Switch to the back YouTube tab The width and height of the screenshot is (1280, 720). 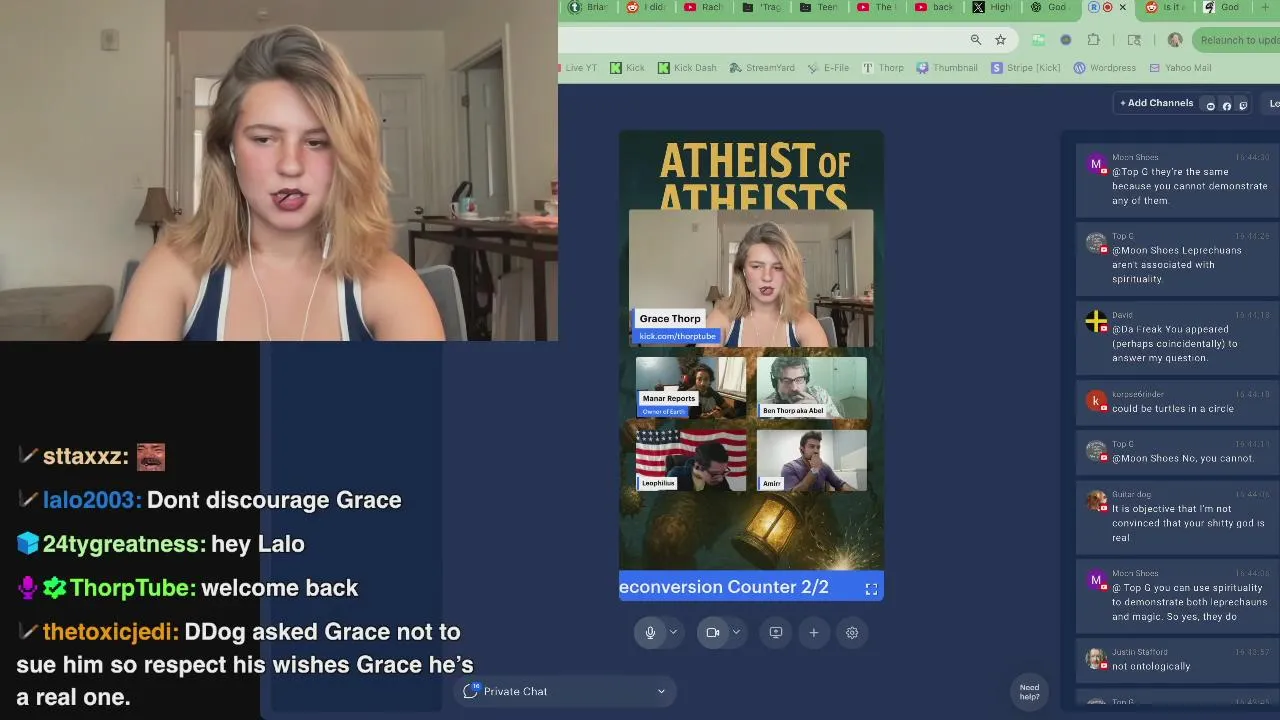(x=935, y=7)
